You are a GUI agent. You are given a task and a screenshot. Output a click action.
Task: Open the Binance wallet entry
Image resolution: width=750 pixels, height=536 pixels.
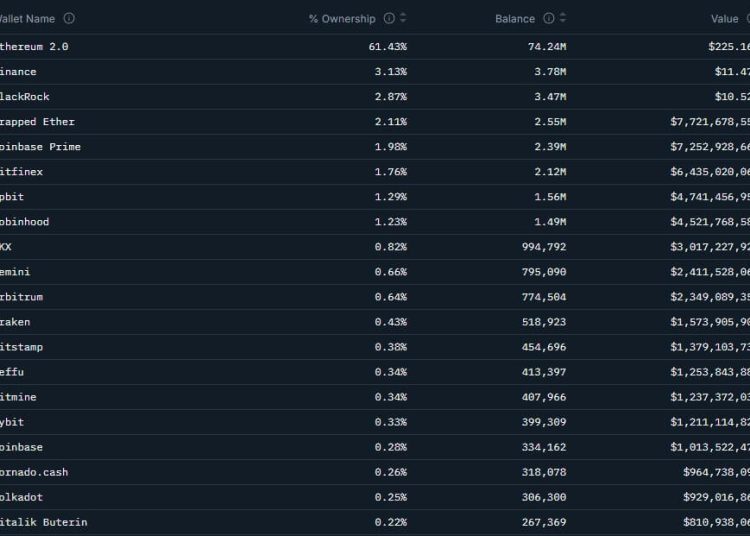click(x=19, y=72)
